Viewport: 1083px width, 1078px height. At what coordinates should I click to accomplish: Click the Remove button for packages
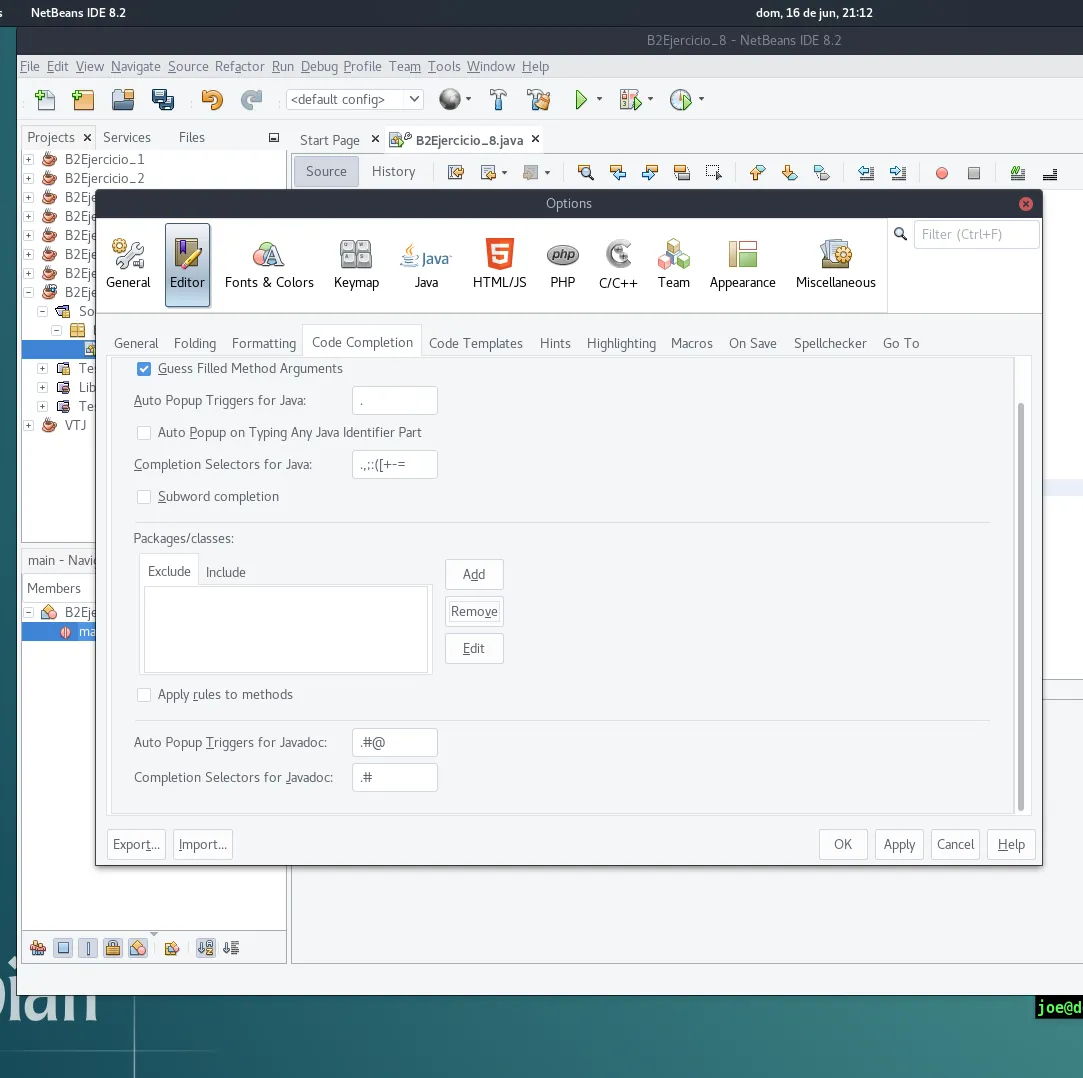474,612
